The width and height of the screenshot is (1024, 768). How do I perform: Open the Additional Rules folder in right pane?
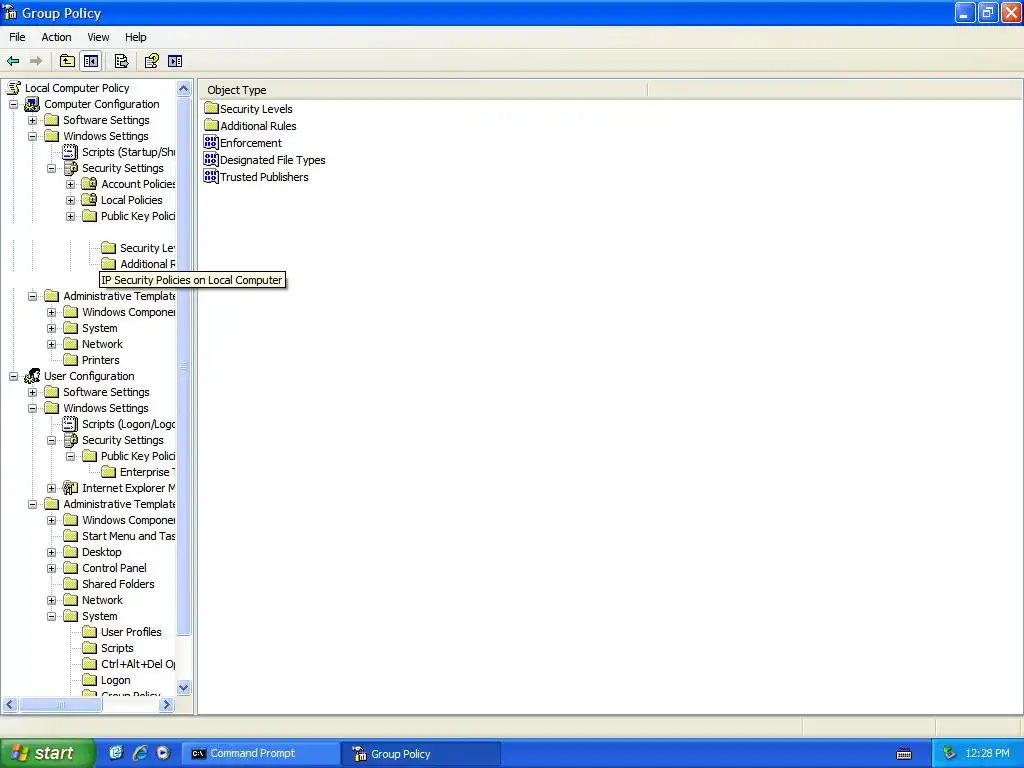point(250,126)
